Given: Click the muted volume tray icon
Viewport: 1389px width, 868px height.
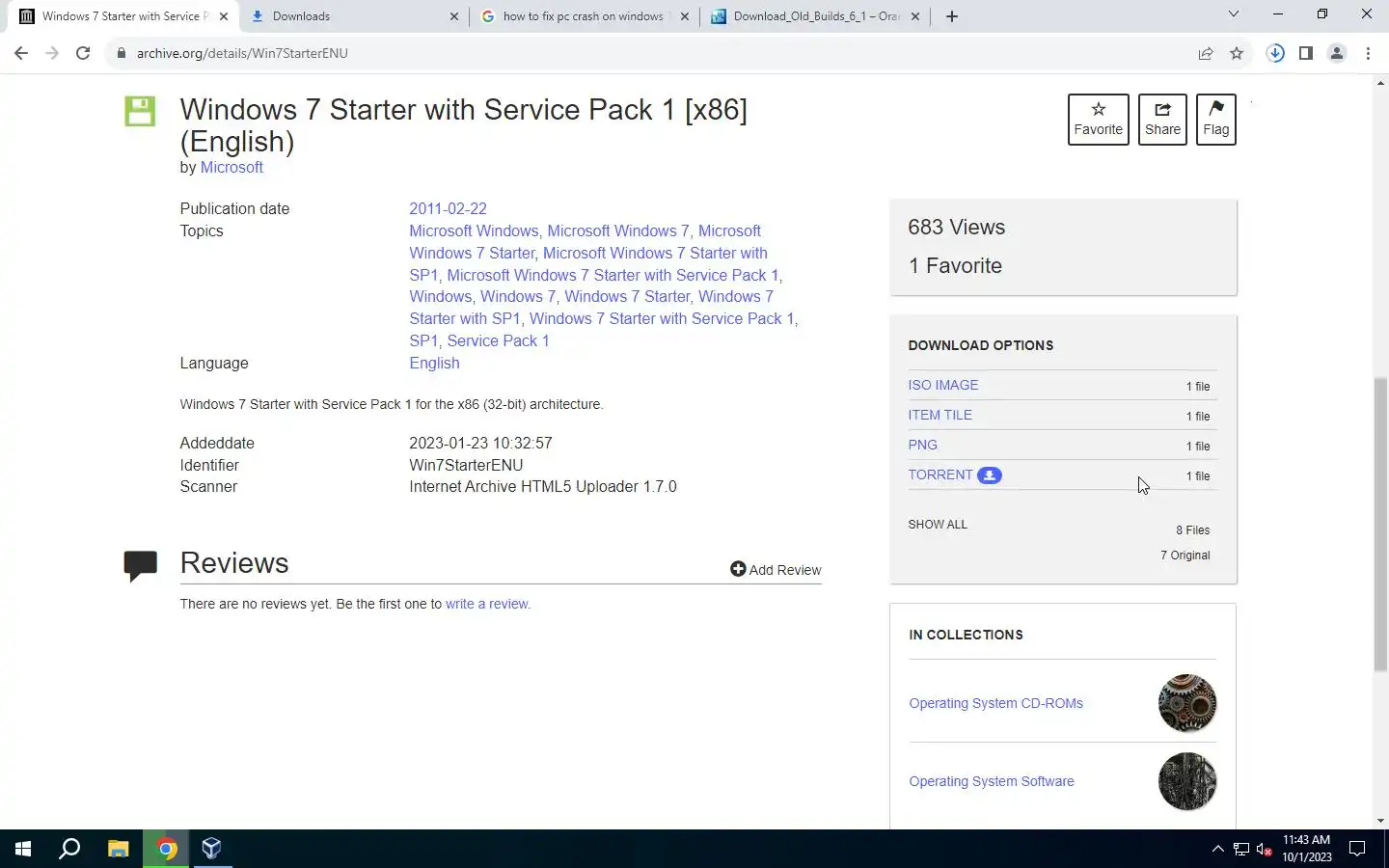Looking at the screenshot, I should [1265, 849].
